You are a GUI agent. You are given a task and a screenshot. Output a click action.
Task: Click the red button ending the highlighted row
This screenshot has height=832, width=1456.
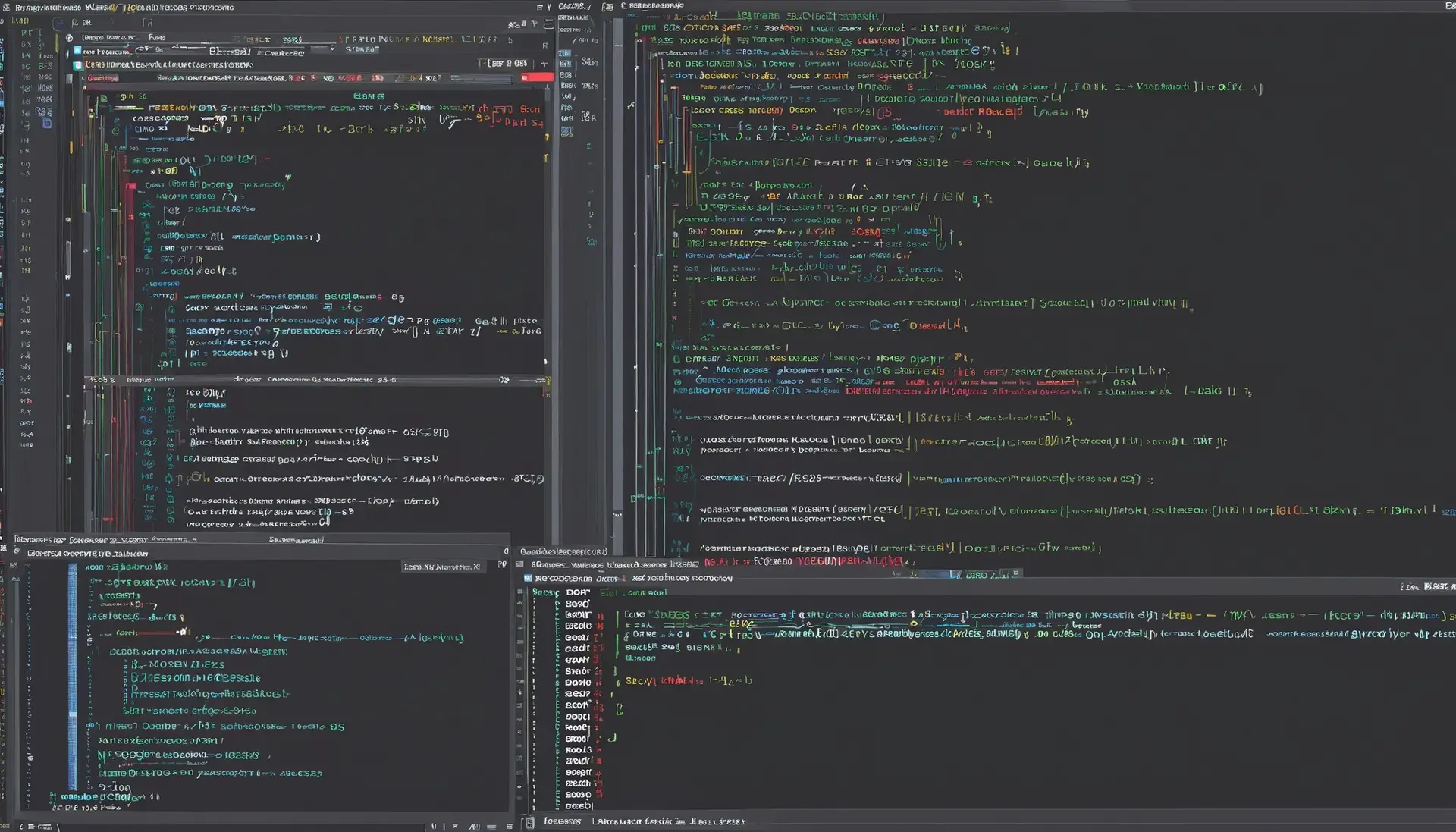pyautogui.click(x=537, y=77)
